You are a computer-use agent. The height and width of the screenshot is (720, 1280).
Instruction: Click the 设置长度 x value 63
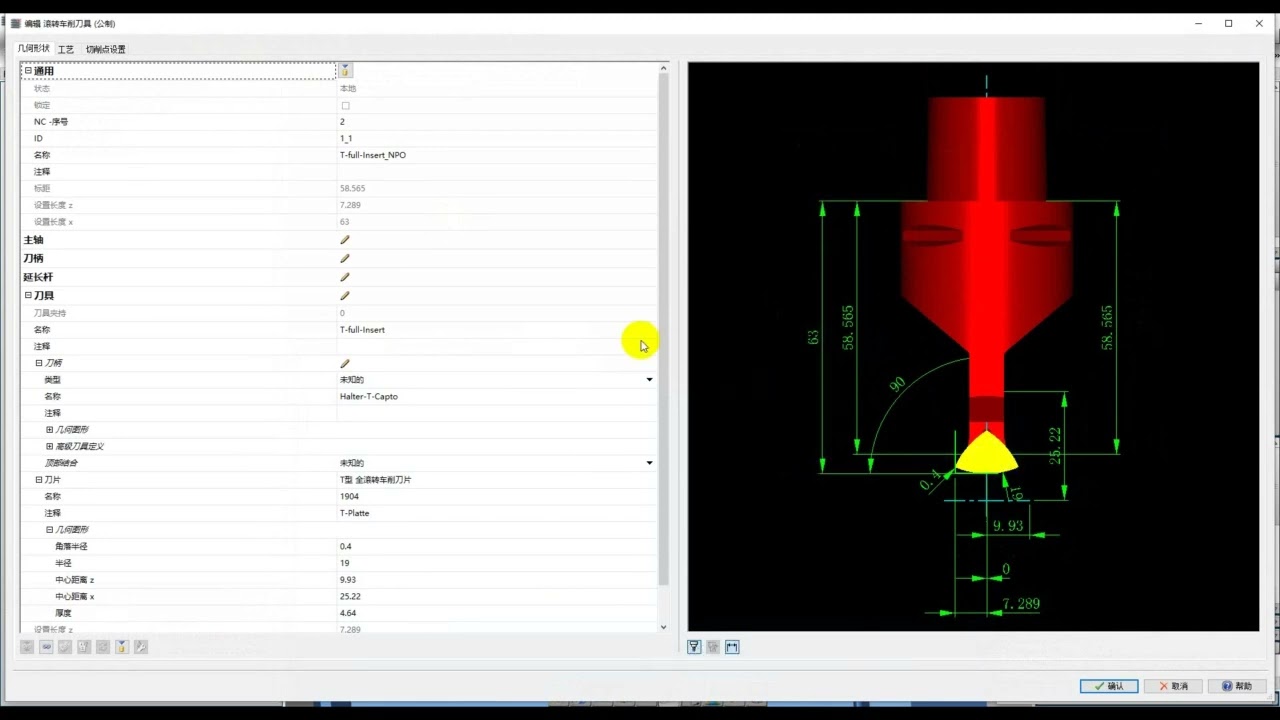pyautogui.click(x=345, y=222)
